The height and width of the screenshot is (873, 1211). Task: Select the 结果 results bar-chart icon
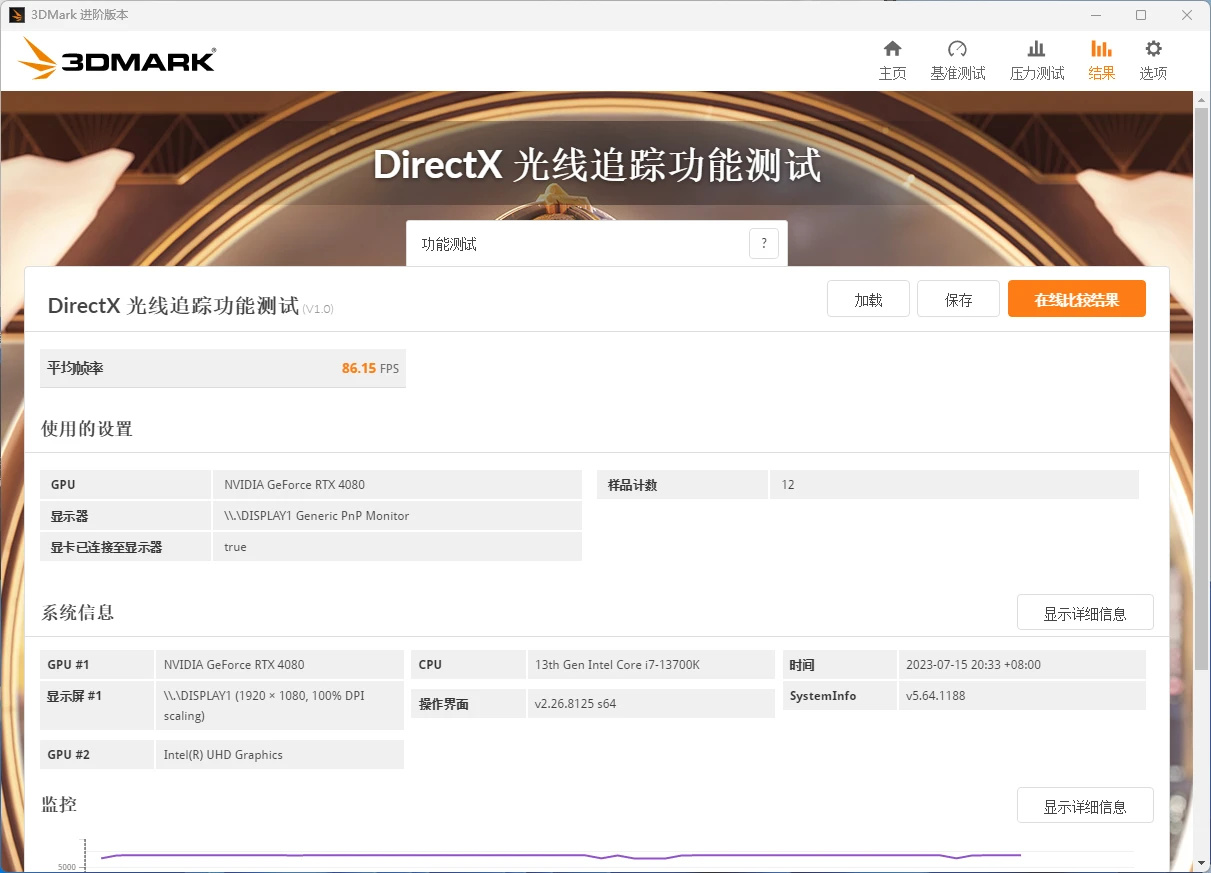coord(1101,49)
